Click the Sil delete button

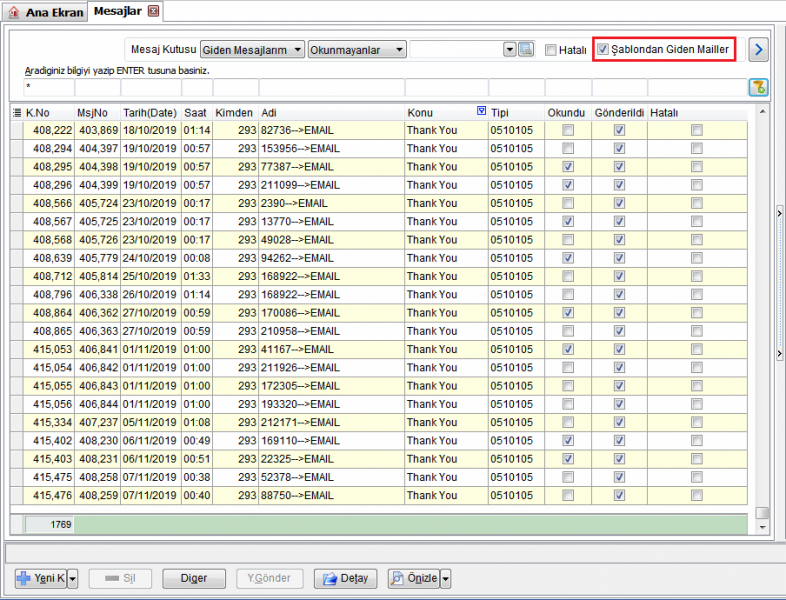click(120, 578)
